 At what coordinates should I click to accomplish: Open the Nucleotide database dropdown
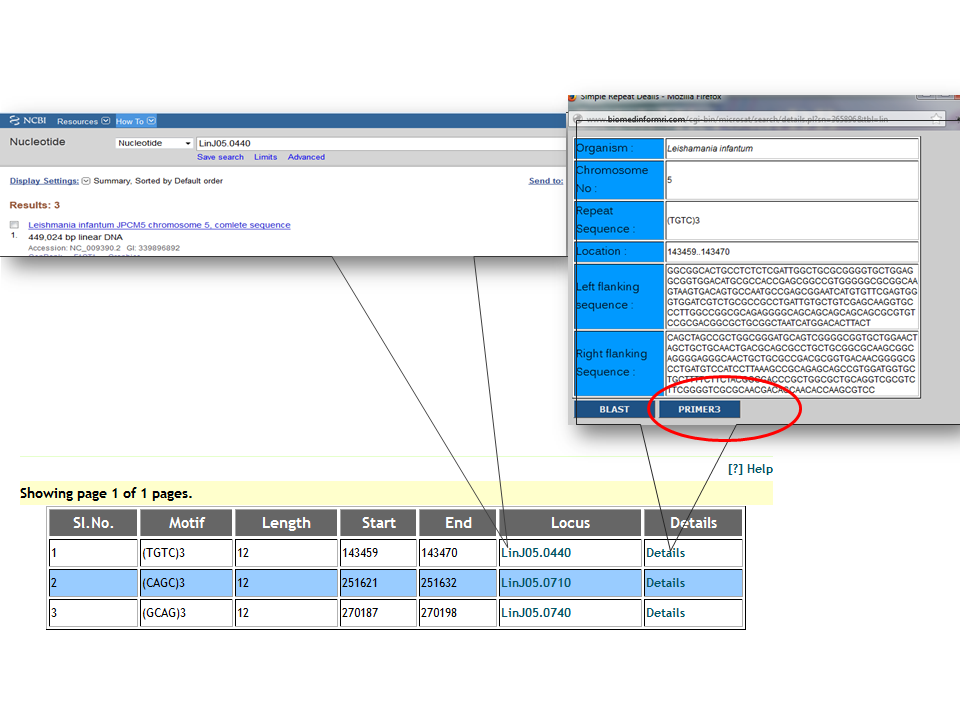(x=155, y=143)
